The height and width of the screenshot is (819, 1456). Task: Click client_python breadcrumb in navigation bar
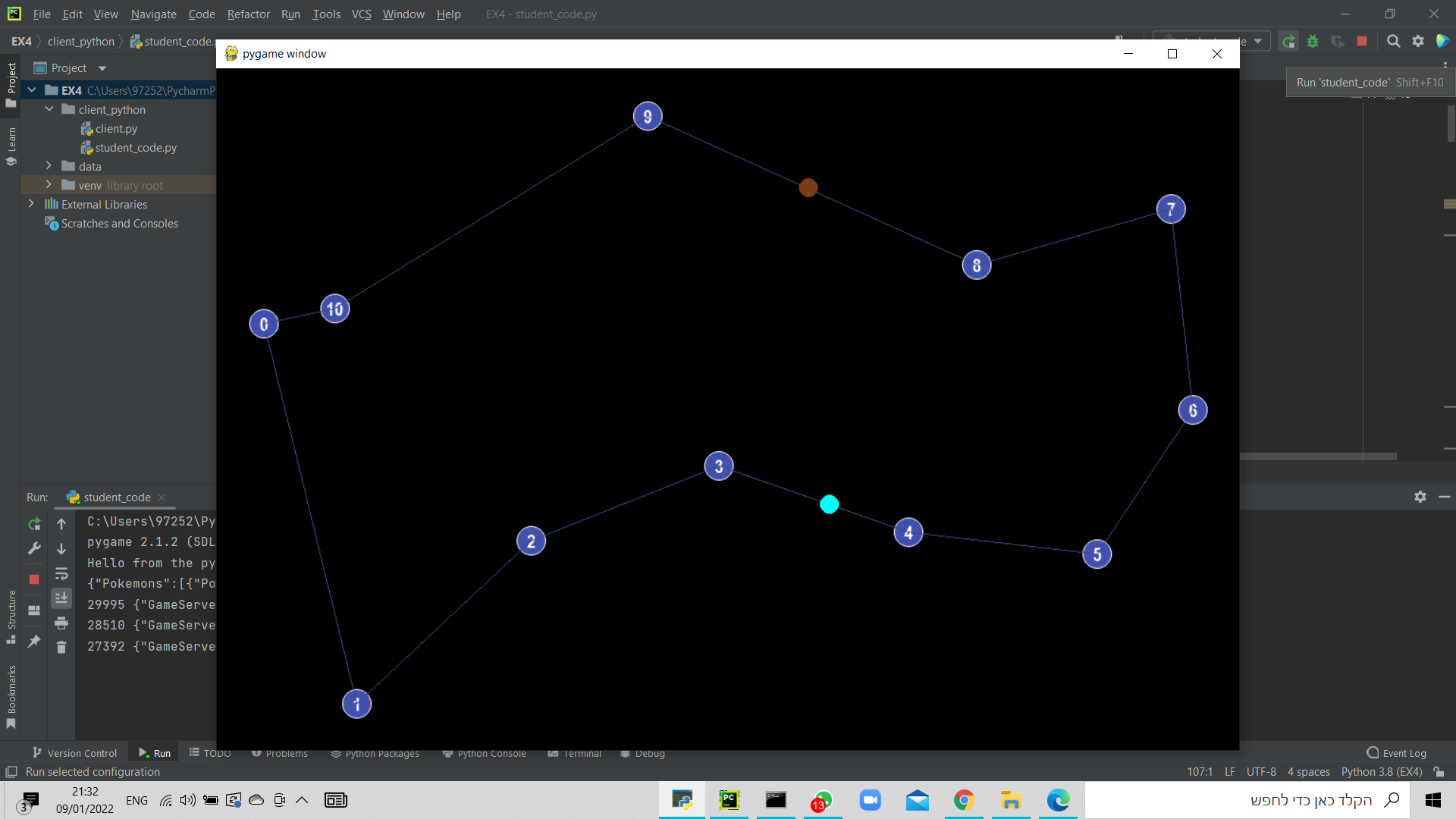pos(80,41)
